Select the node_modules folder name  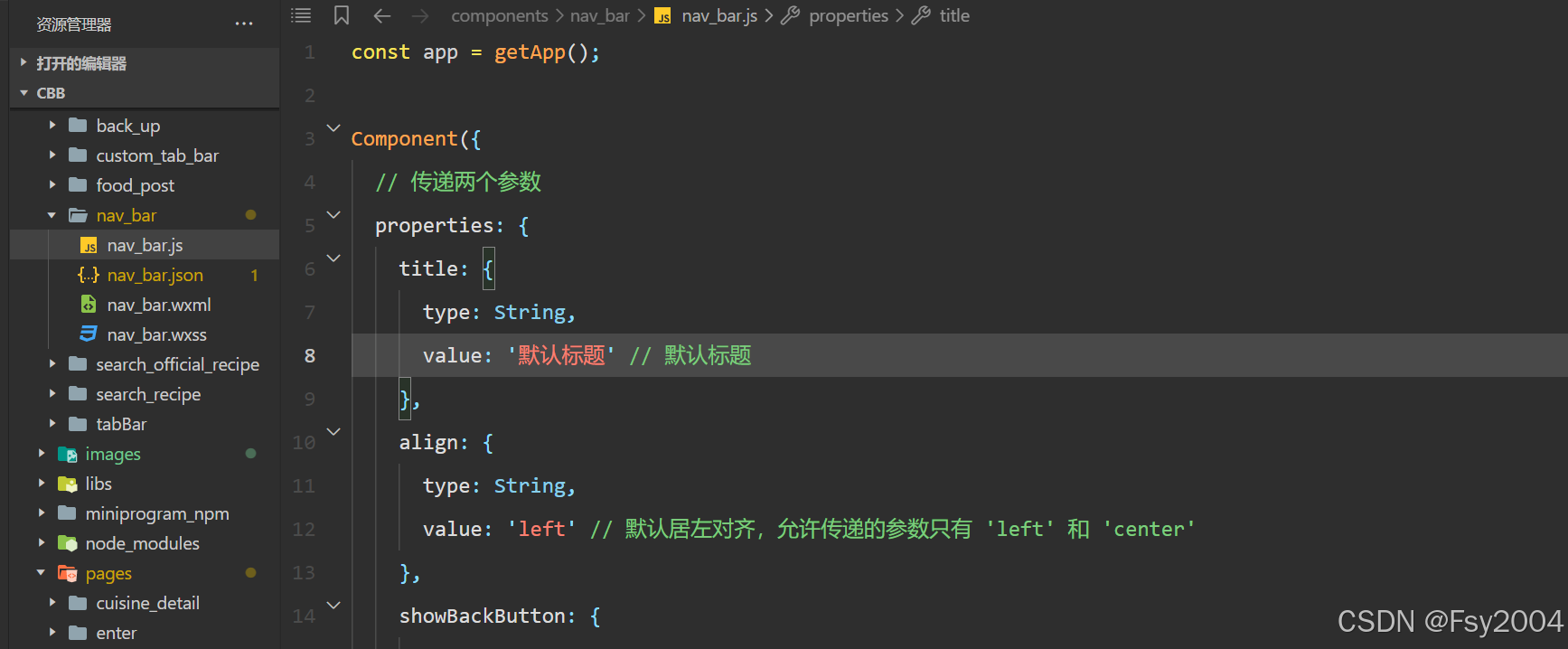(142, 543)
